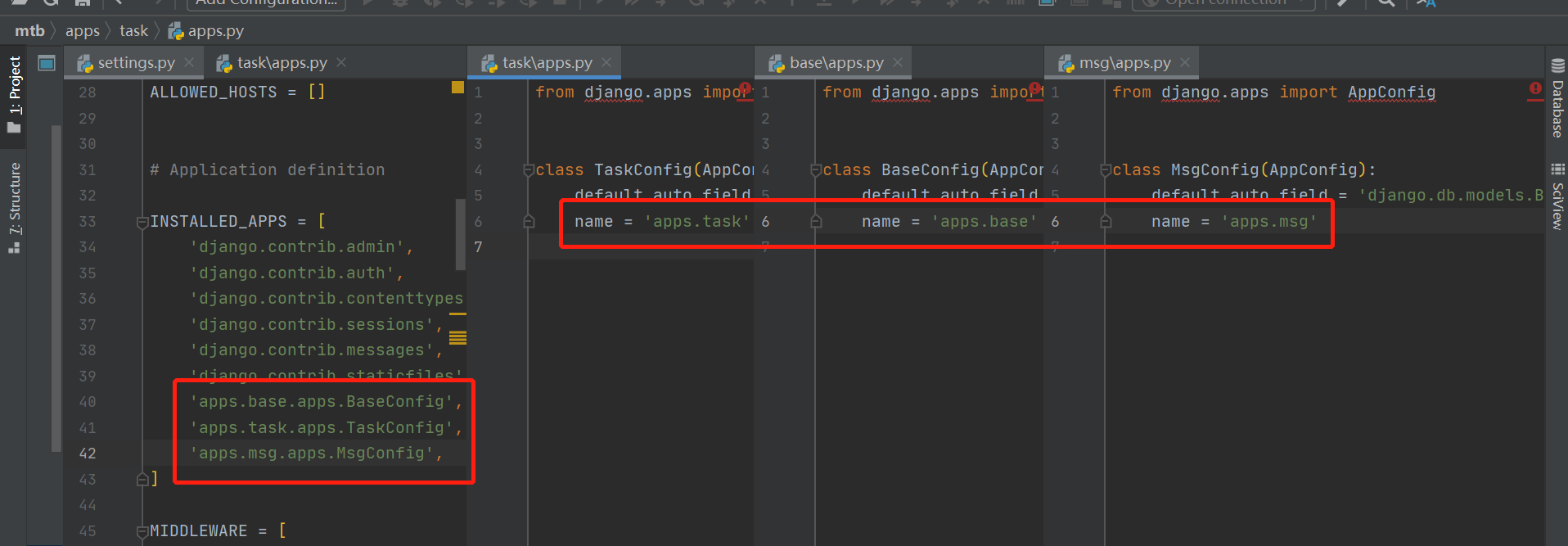This screenshot has height=546, width=1568.
Task: Click the Python file icon in breadcrumb apps.py
Action: coord(176,31)
